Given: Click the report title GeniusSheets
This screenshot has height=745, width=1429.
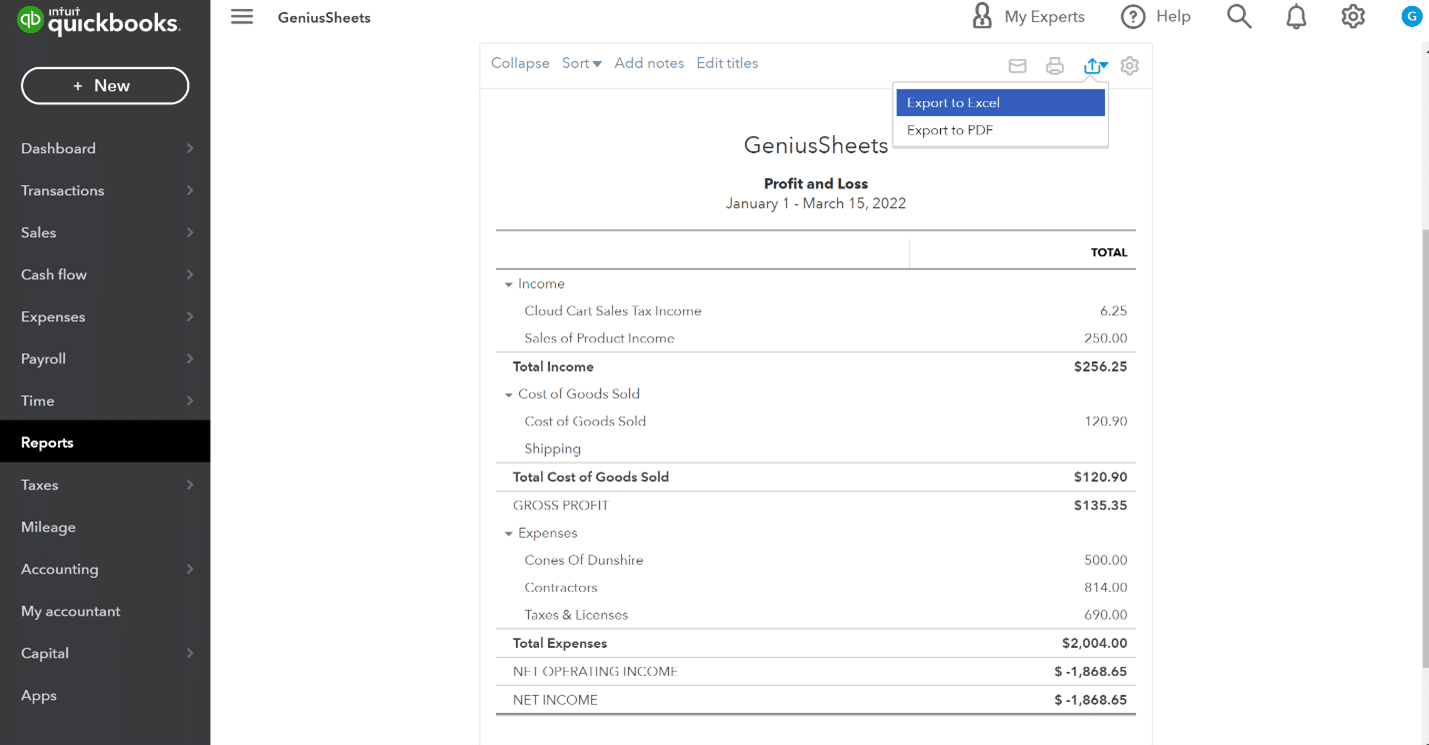Looking at the screenshot, I should coord(816,145).
